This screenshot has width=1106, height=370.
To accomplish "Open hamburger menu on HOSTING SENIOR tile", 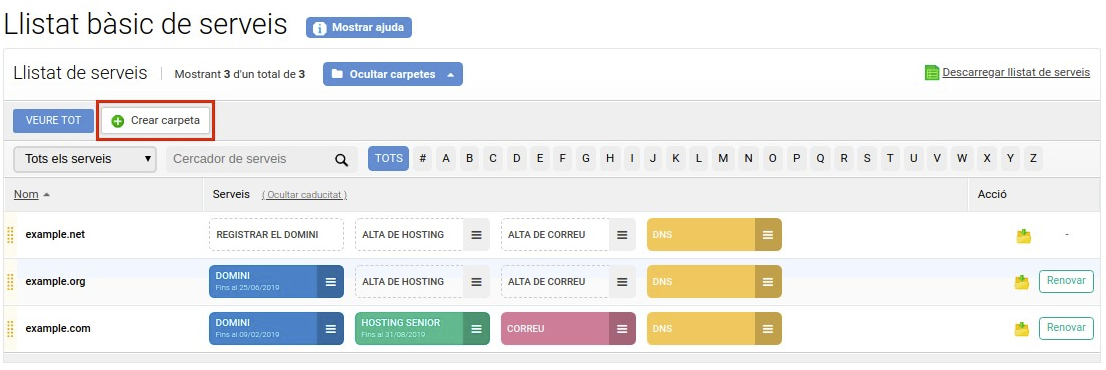I will [x=476, y=328].
